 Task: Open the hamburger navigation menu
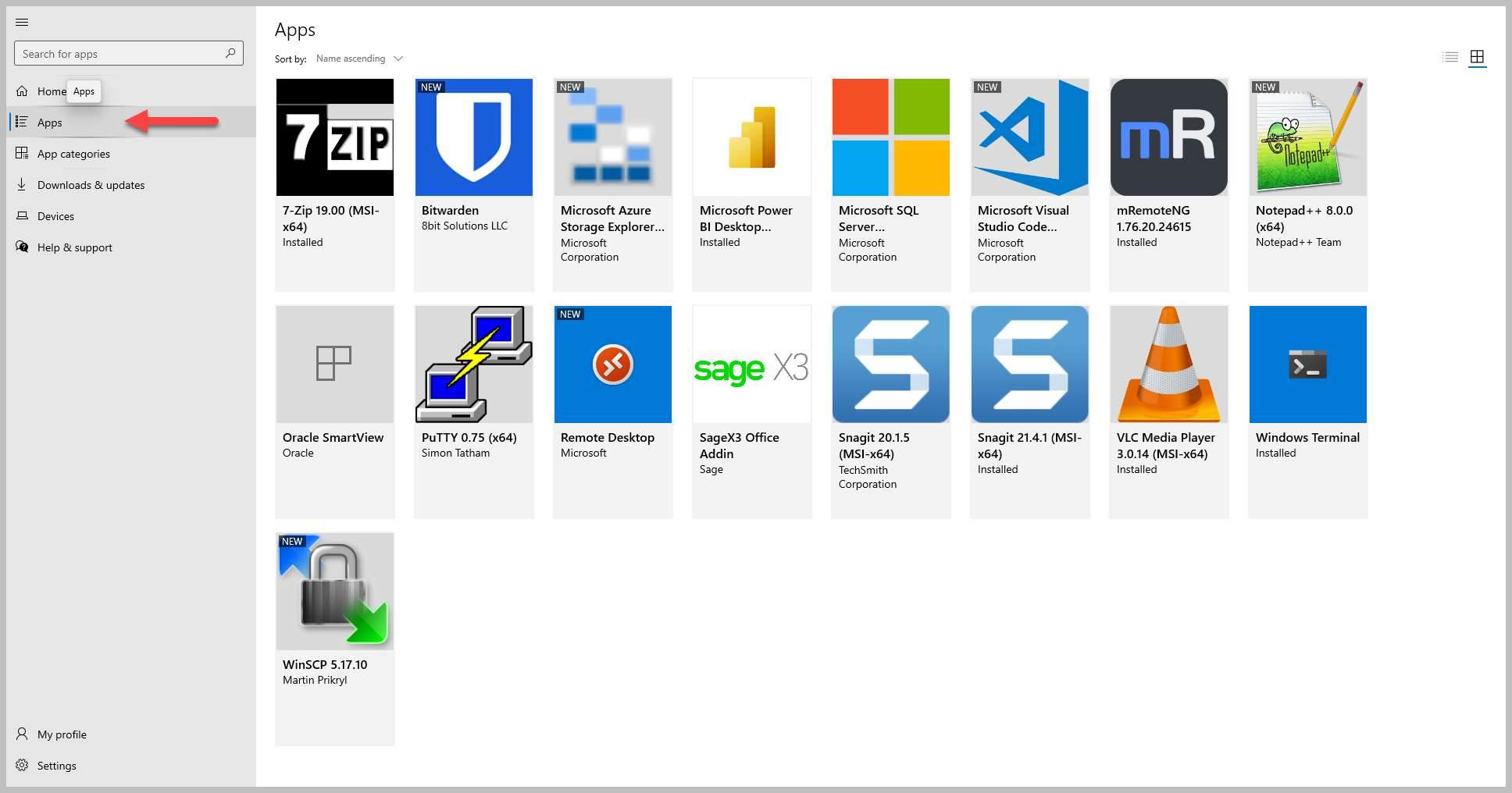coord(22,22)
